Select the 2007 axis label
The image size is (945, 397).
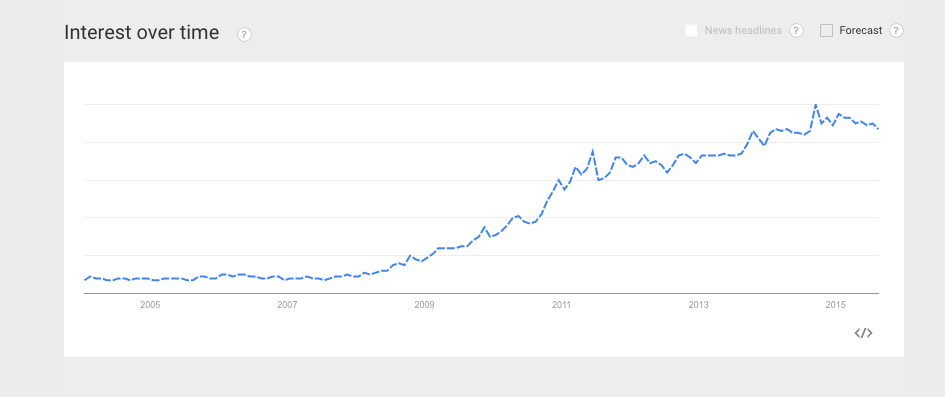point(287,305)
